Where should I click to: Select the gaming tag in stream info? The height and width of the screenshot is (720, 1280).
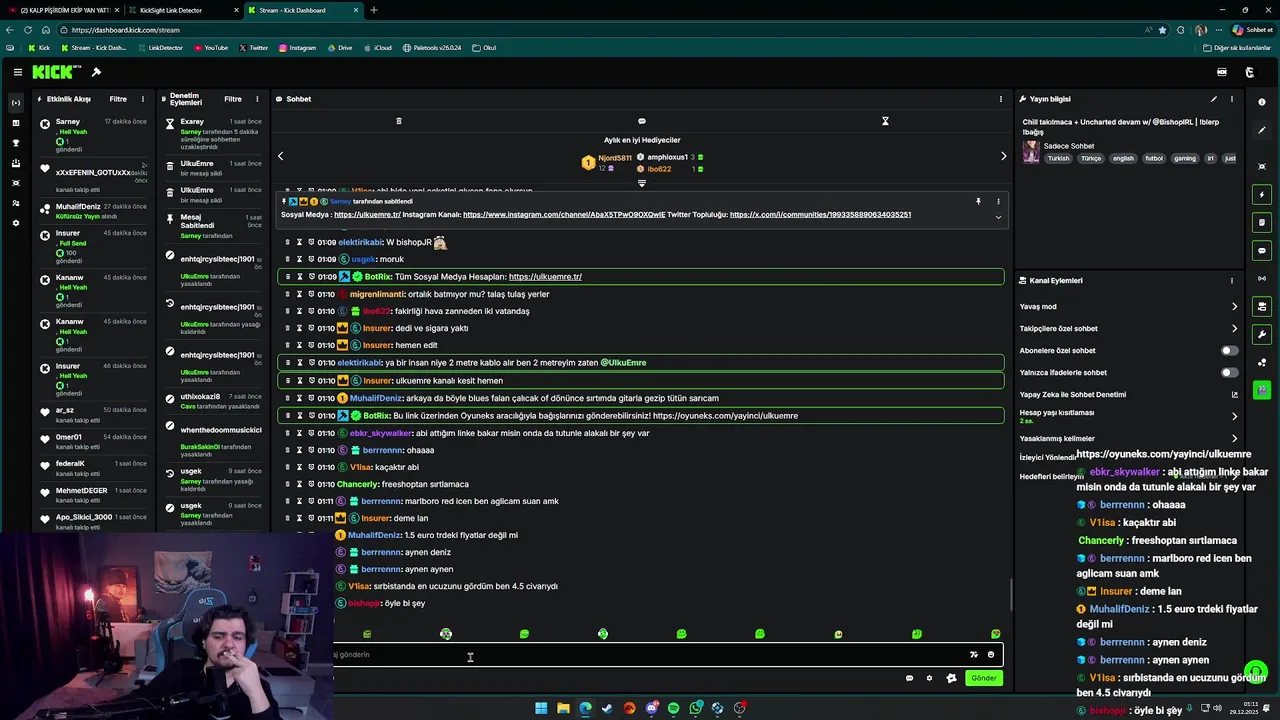tap(1185, 158)
